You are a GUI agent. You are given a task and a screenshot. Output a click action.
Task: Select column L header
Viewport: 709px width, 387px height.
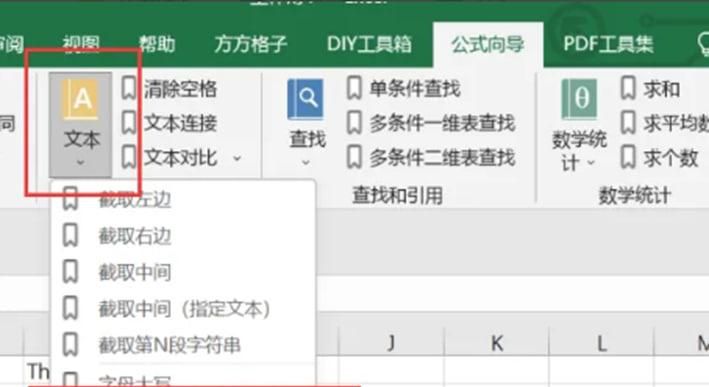click(x=601, y=343)
